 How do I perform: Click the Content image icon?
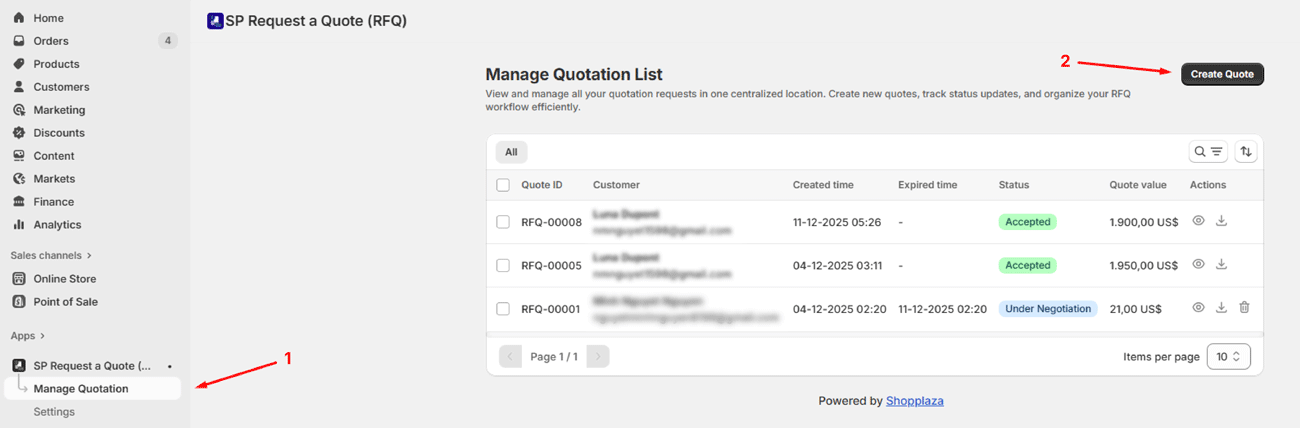pos(18,156)
